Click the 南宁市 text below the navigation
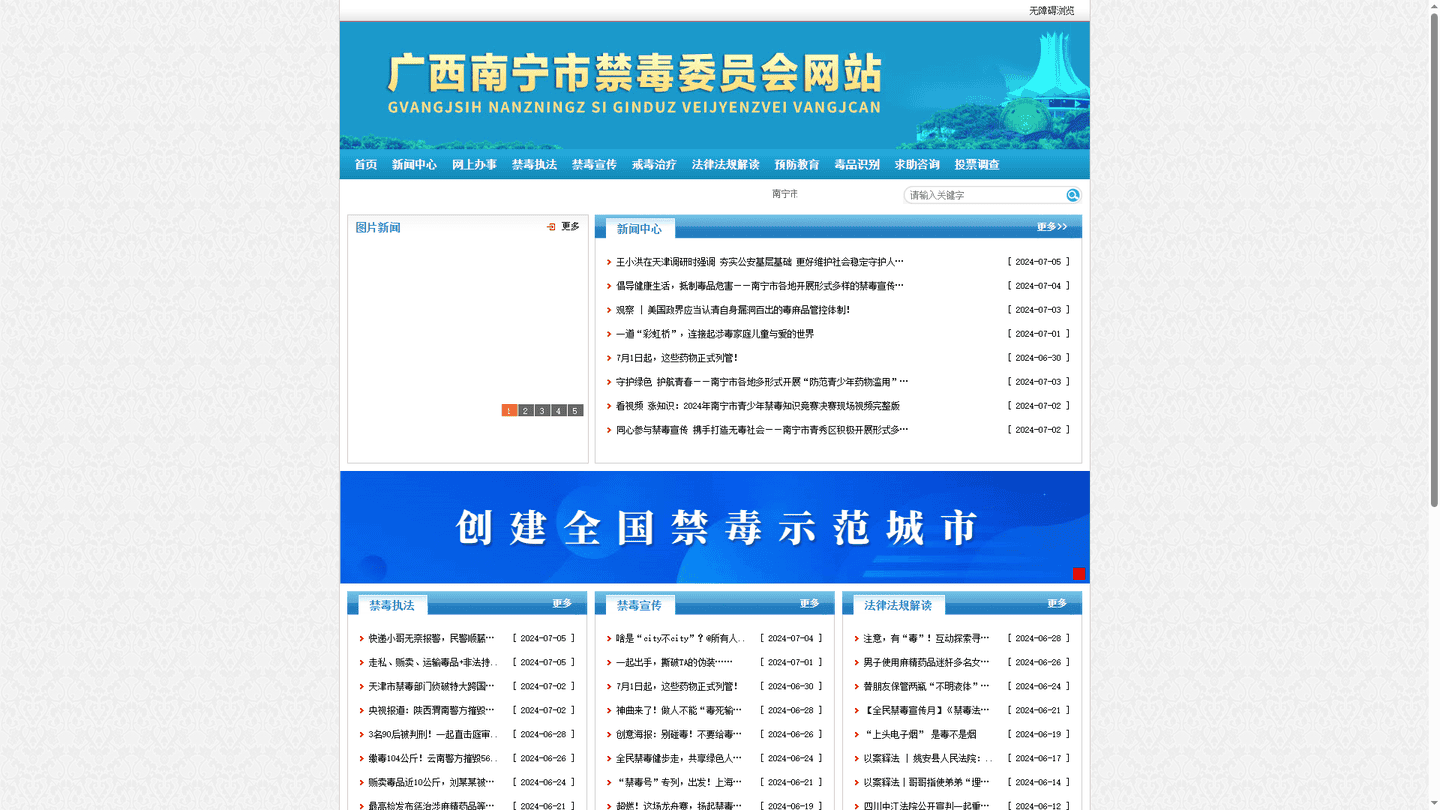This screenshot has width=1440, height=810. [x=785, y=194]
